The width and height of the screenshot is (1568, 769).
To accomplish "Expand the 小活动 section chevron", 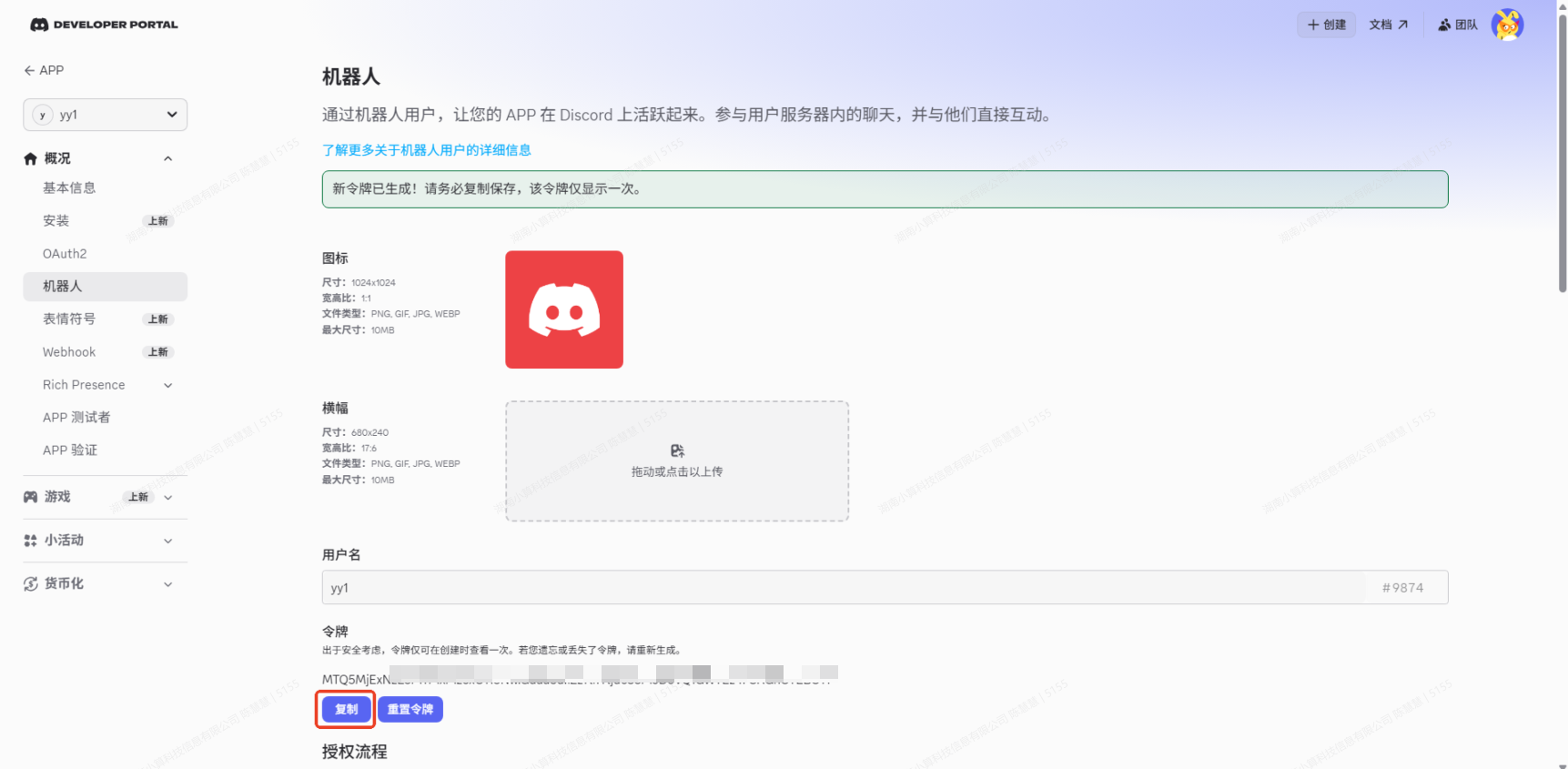I will coord(167,541).
